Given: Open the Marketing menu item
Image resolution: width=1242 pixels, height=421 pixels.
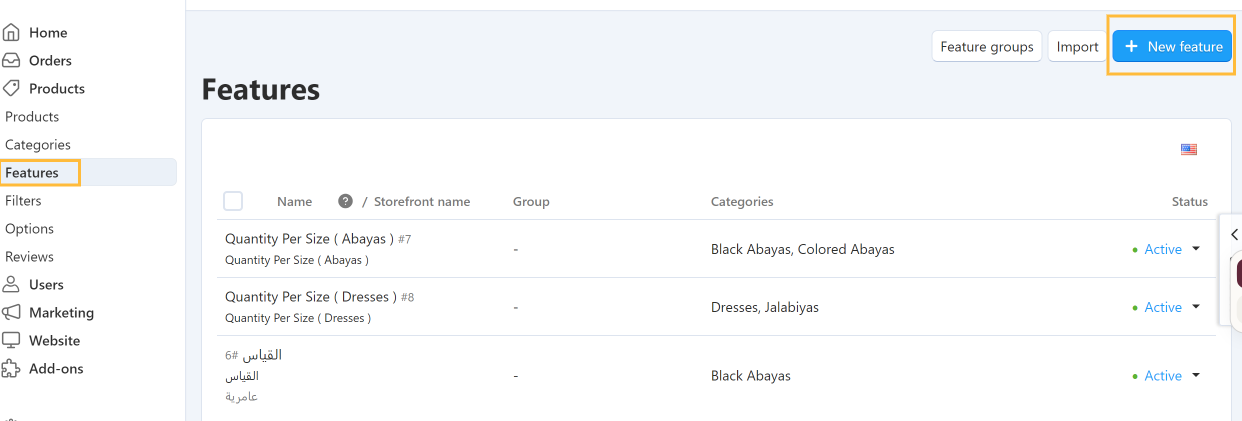Looking at the screenshot, I should pyautogui.click(x=61, y=312).
